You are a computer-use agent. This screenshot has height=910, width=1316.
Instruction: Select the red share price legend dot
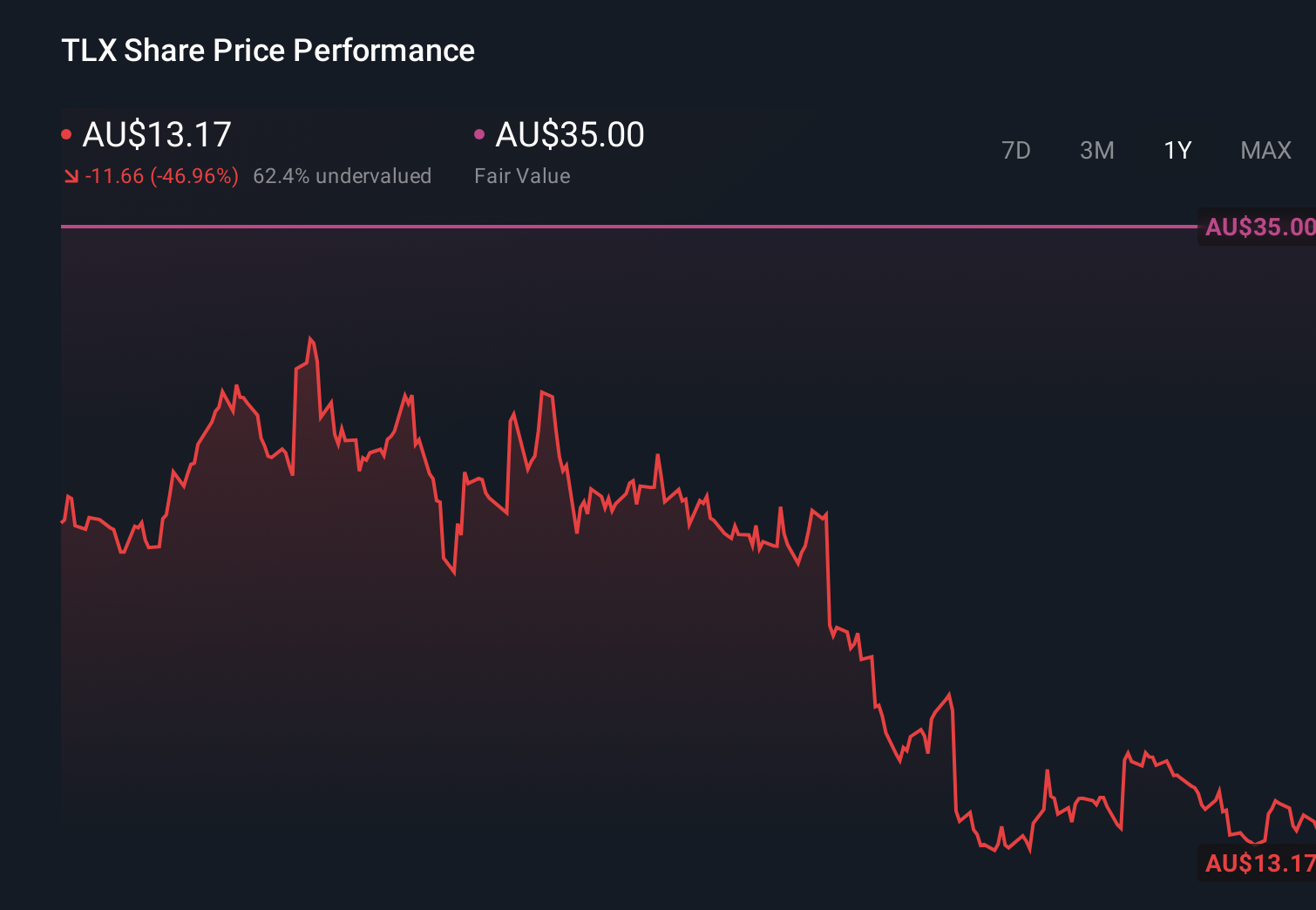click(x=67, y=133)
